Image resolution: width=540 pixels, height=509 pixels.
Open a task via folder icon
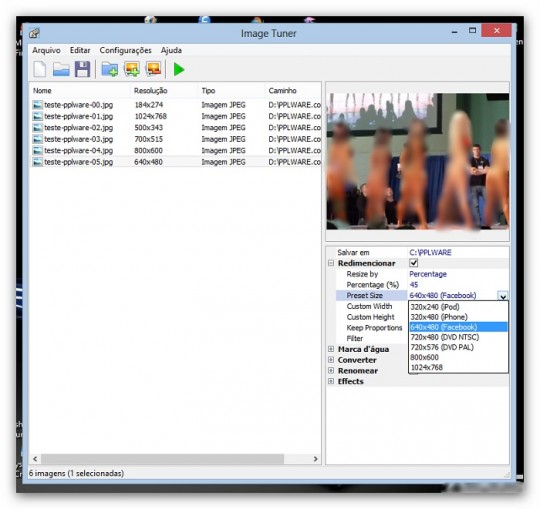click(x=61, y=69)
